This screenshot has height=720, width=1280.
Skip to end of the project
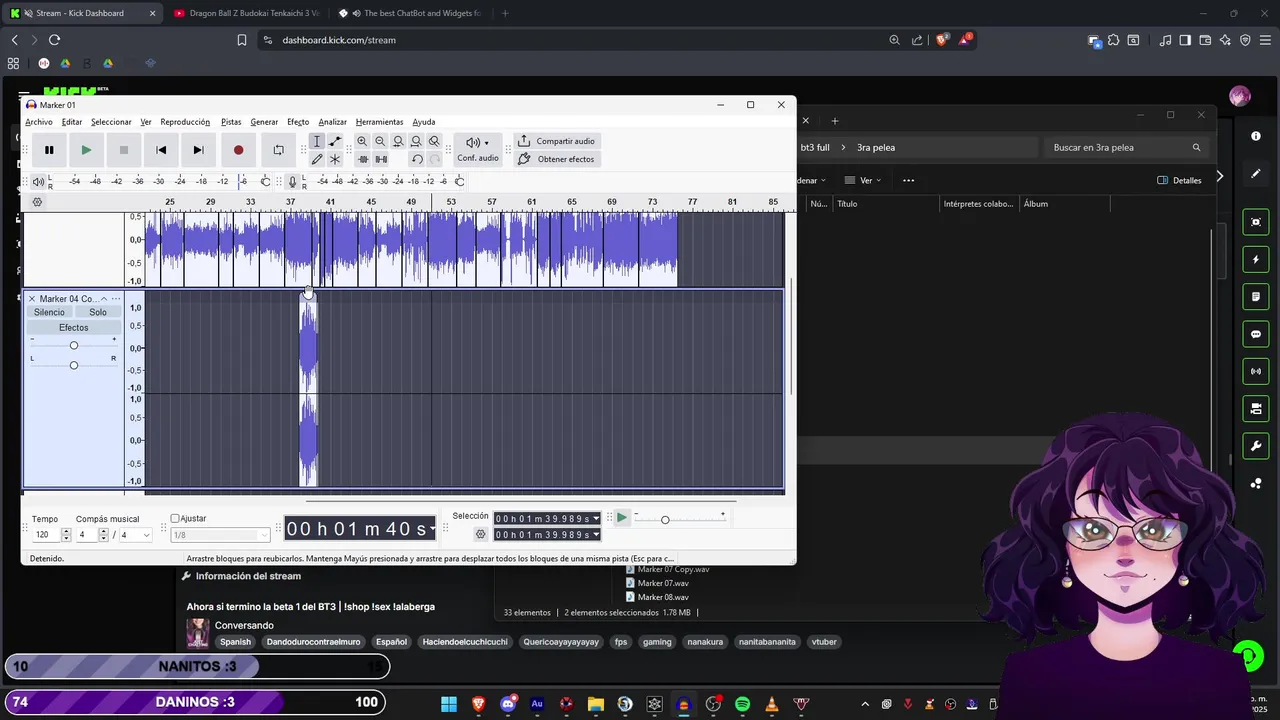point(198,150)
